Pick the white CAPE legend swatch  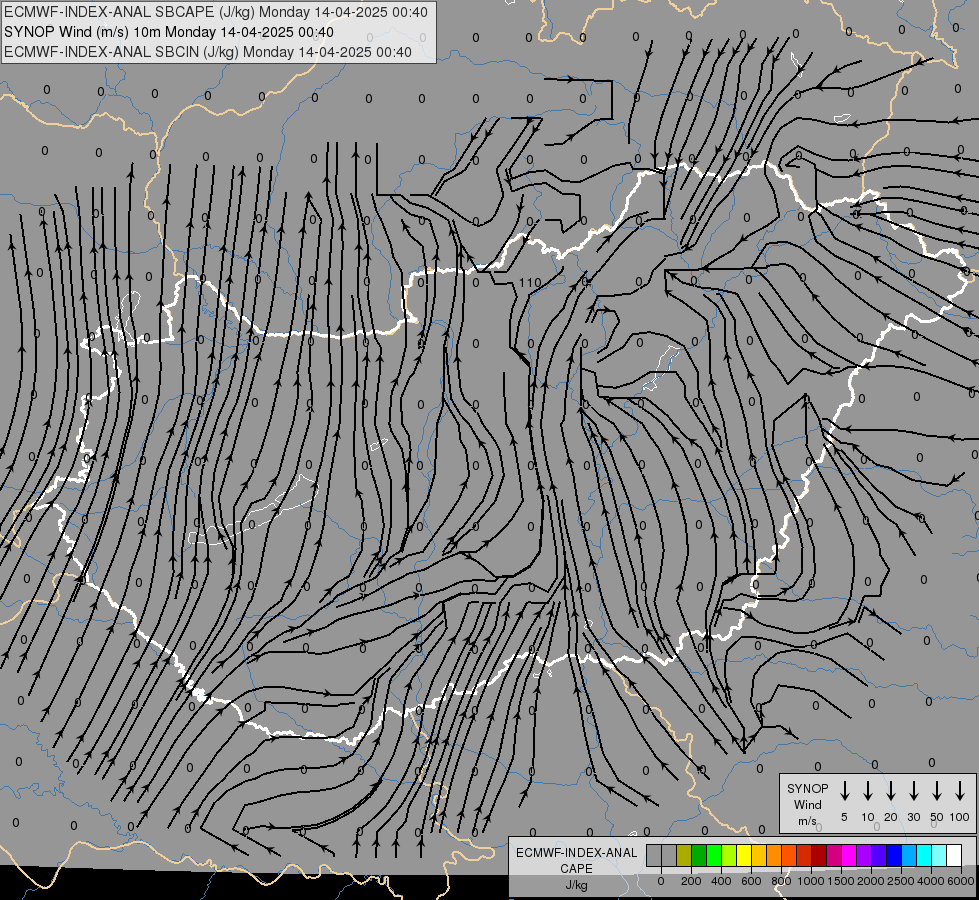[955, 855]
